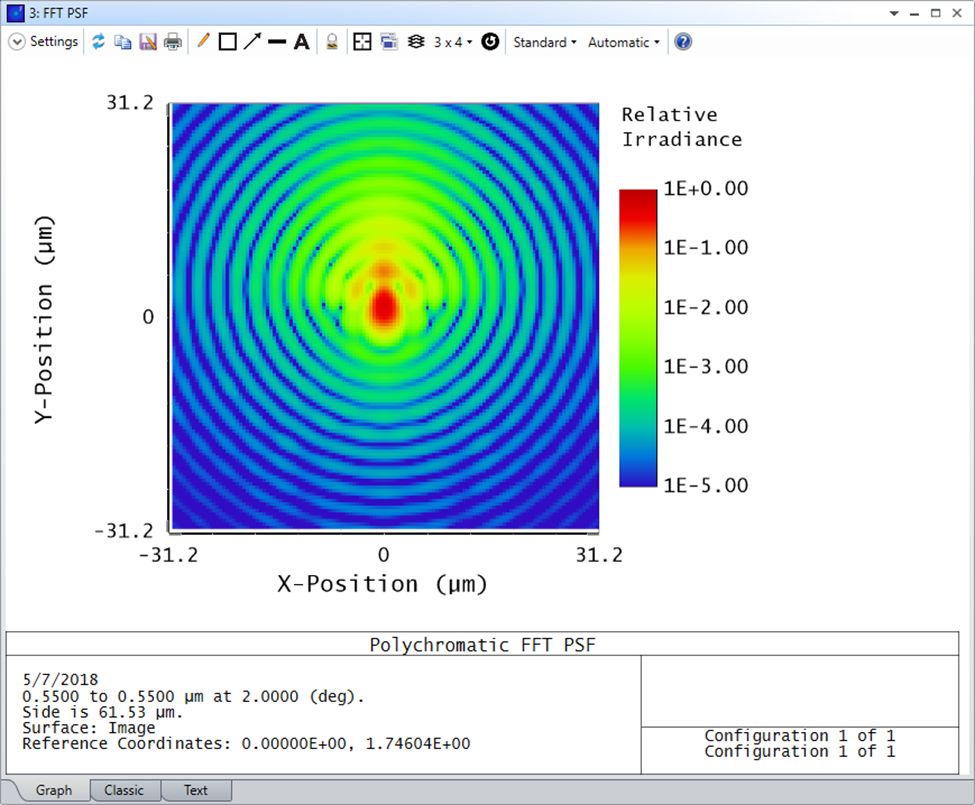Viewport: 975px width, 805px height.
Task: Select the rectangle annotation tool
Action: click(x=227, y=42)
